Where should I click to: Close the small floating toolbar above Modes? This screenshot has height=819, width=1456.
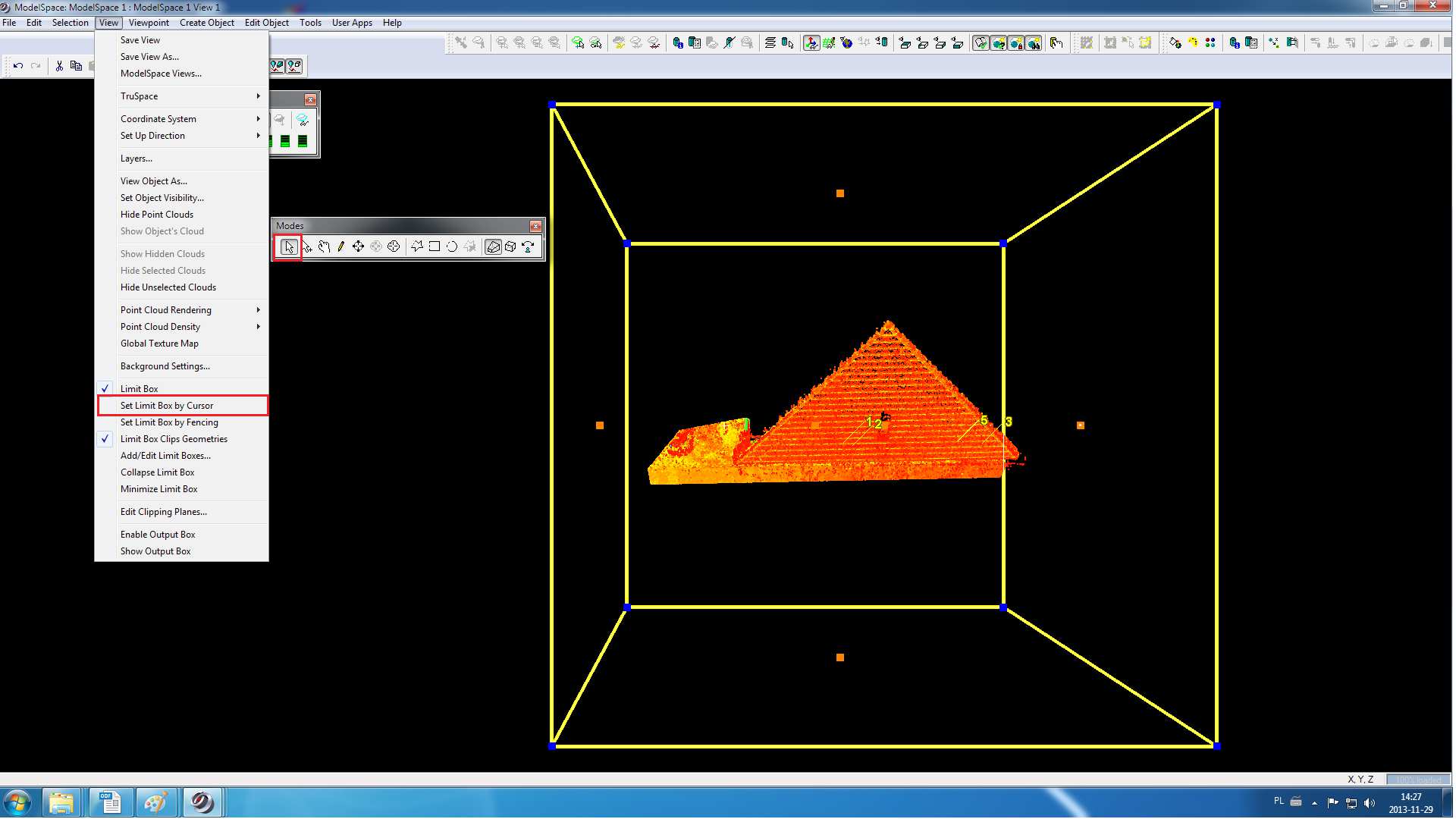pyautogui.click(x=310, y=99)
